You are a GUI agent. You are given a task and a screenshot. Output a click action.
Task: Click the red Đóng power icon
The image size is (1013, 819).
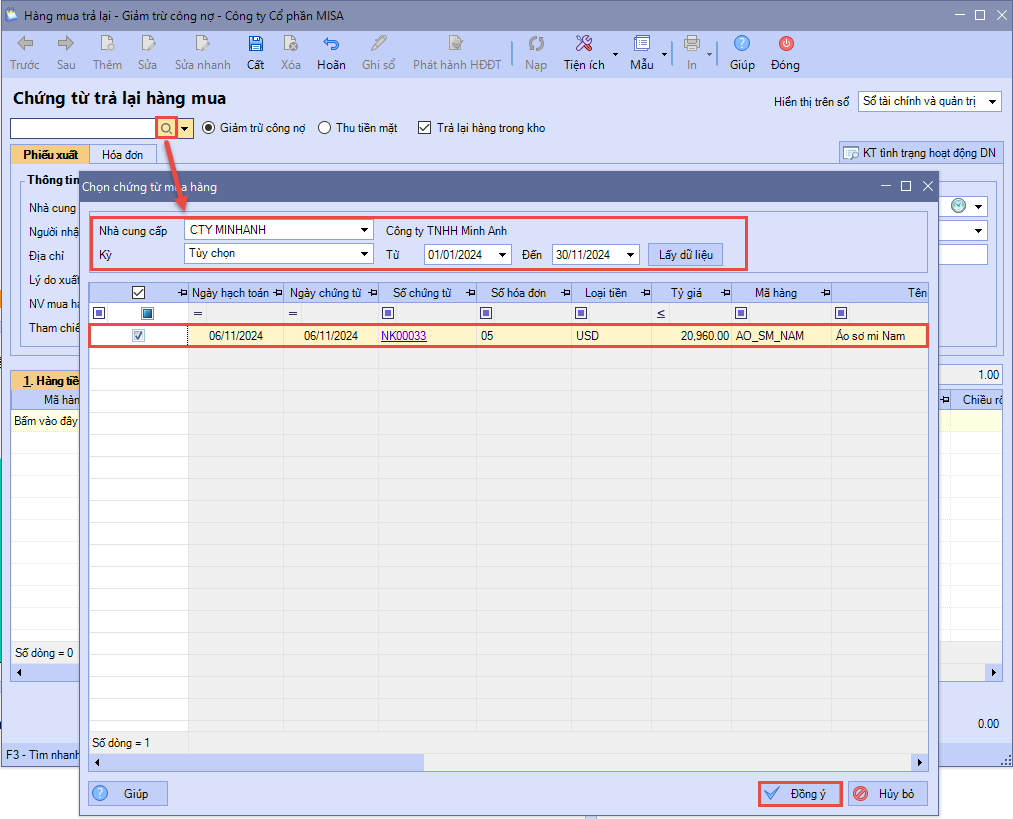coord(785,44)
